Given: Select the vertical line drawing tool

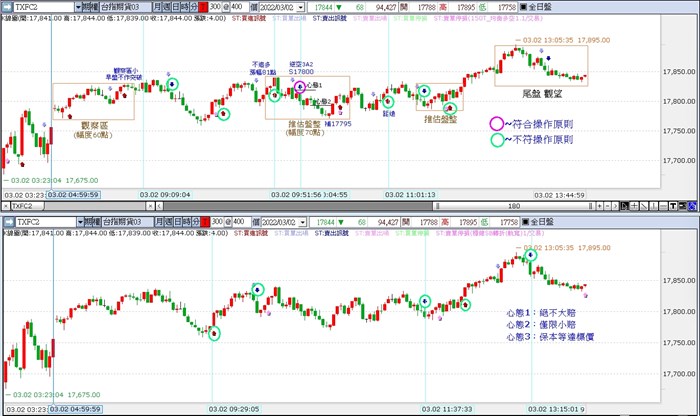Looking at the screenshot, I should (654, 206).
